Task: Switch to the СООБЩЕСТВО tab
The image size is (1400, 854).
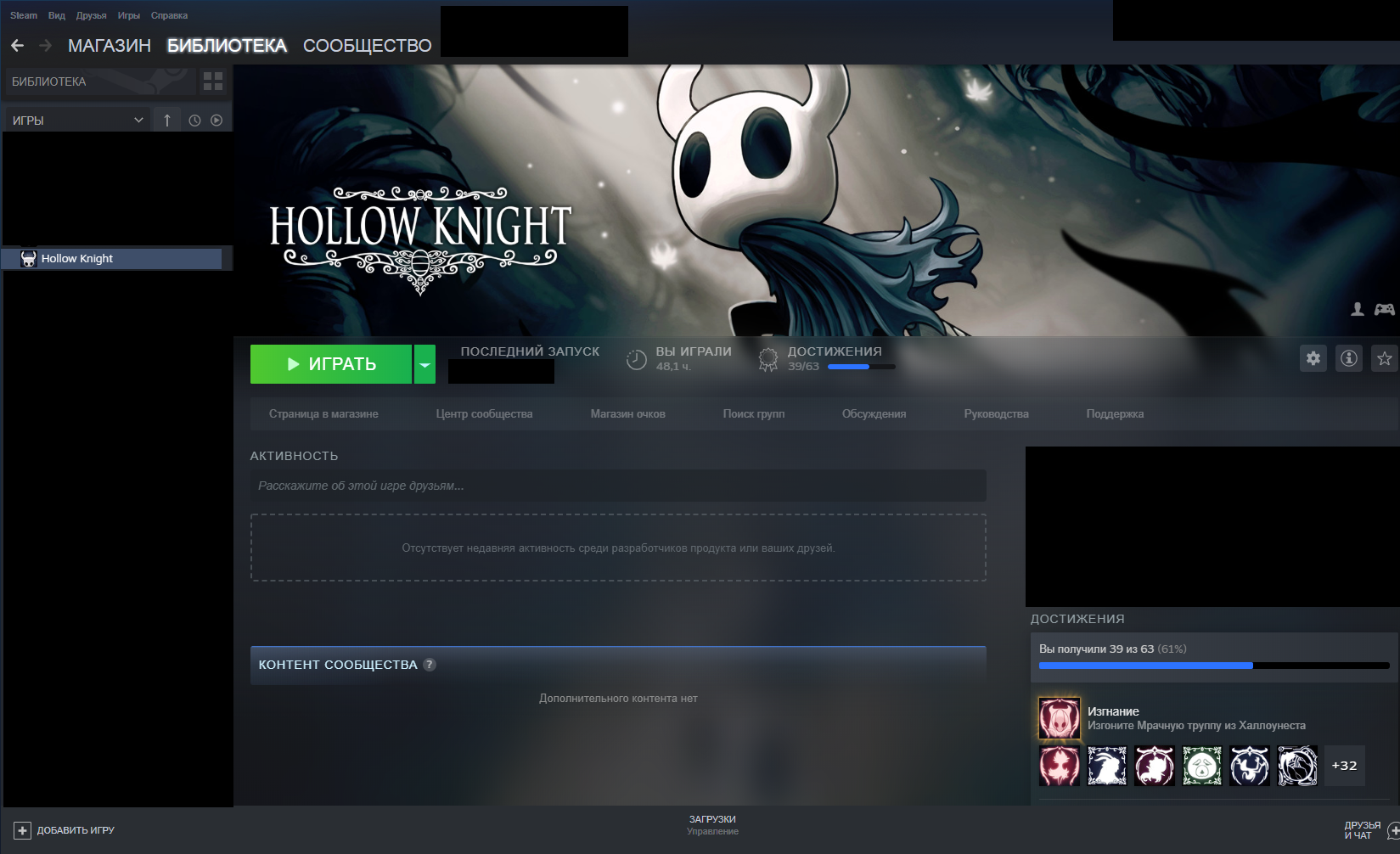Action: 368,46
